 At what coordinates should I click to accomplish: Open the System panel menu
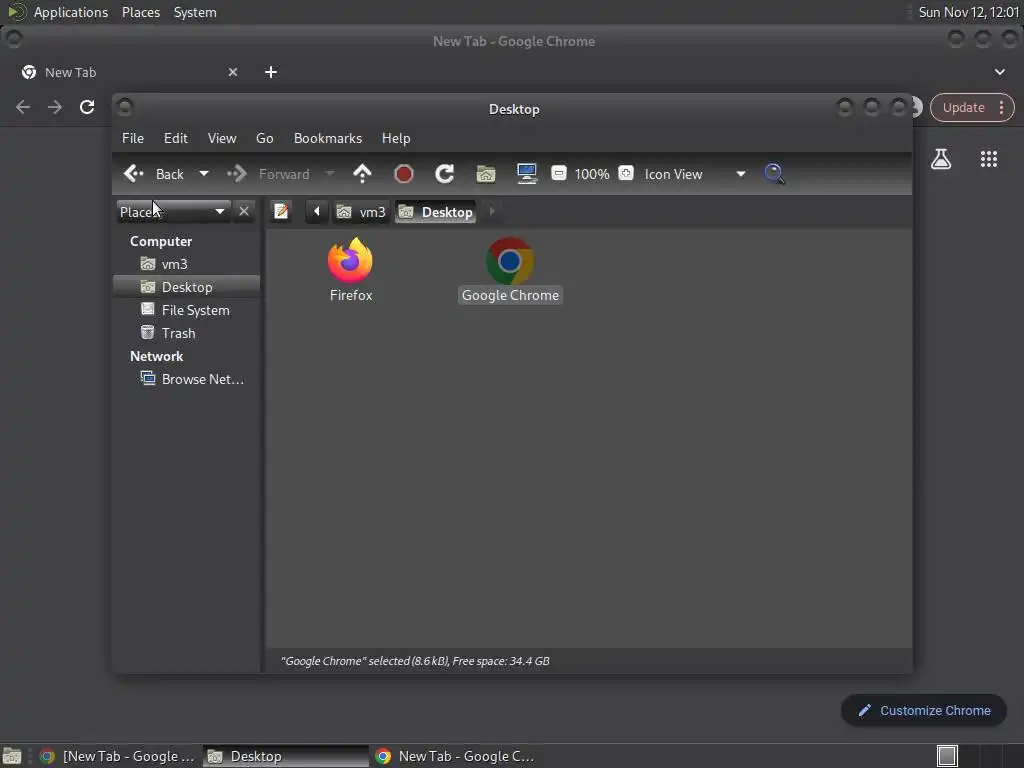(195, 12)
